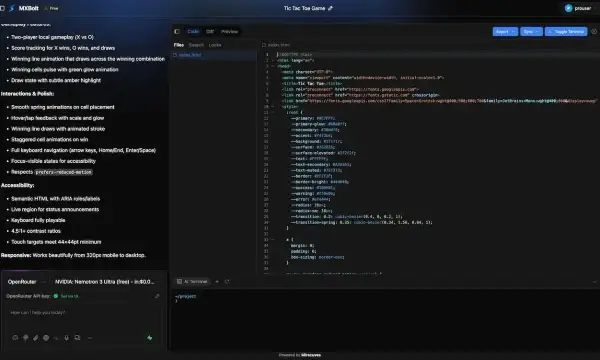
Task: Collapse the html tag fold arrow on line 2
Action: 273,60
